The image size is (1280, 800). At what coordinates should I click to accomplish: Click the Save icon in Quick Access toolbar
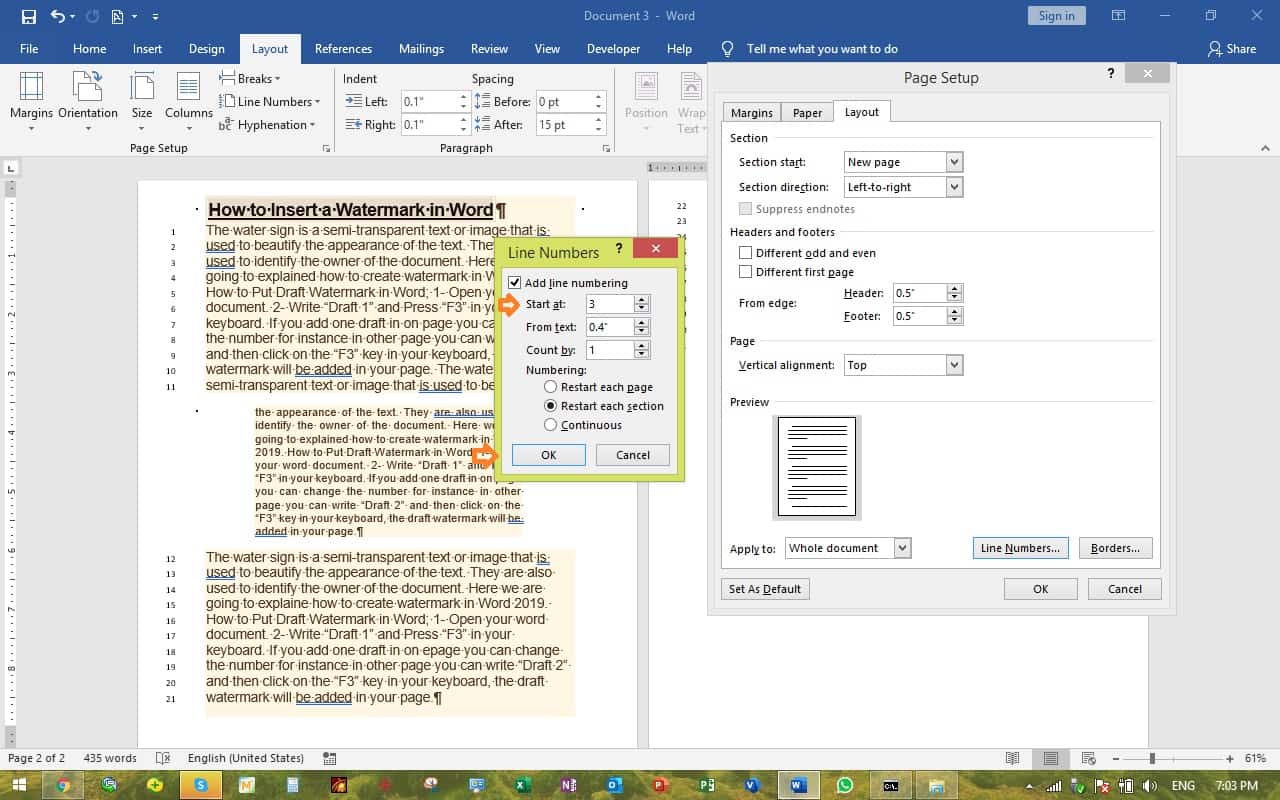[x=27, y=15]
